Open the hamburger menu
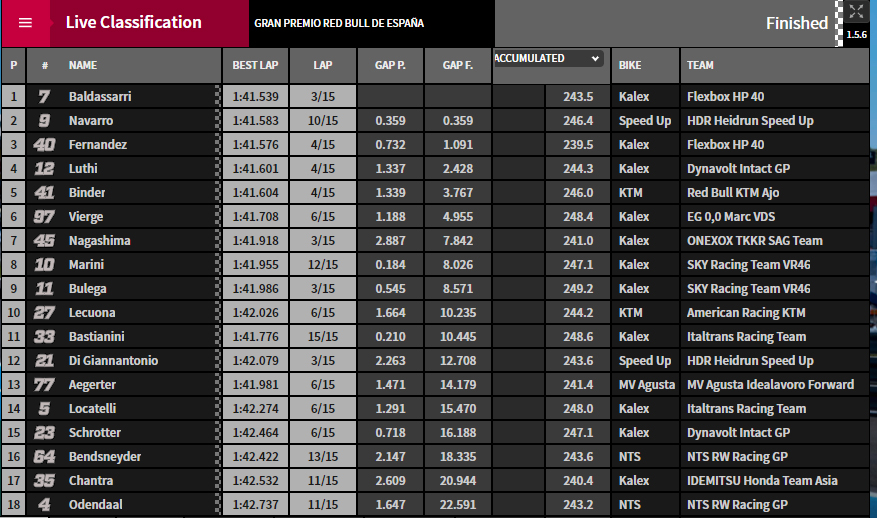The image size is (877, 518). (25, 23)
